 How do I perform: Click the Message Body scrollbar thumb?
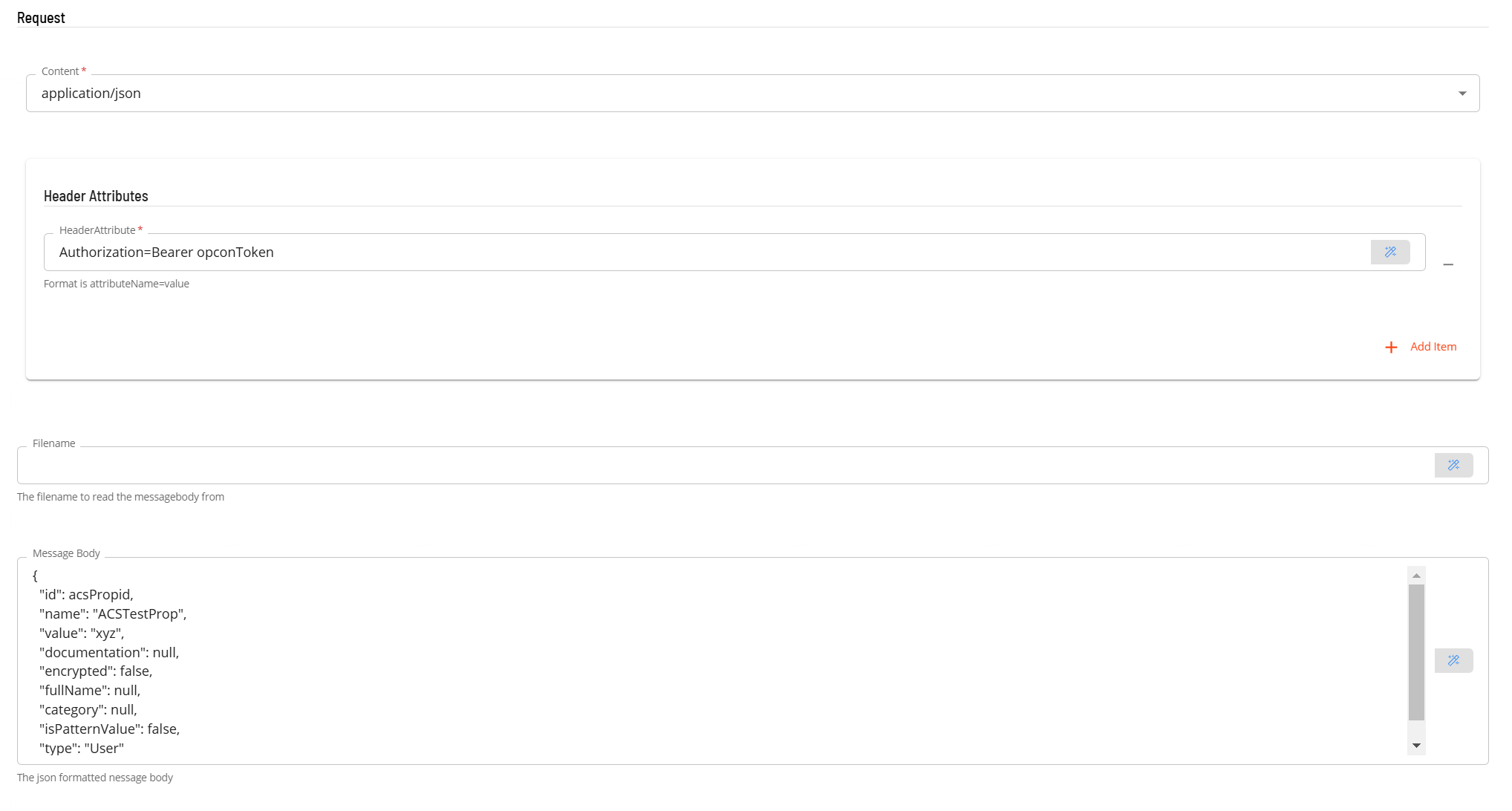pyautogui.click(x=1416, y=652)
